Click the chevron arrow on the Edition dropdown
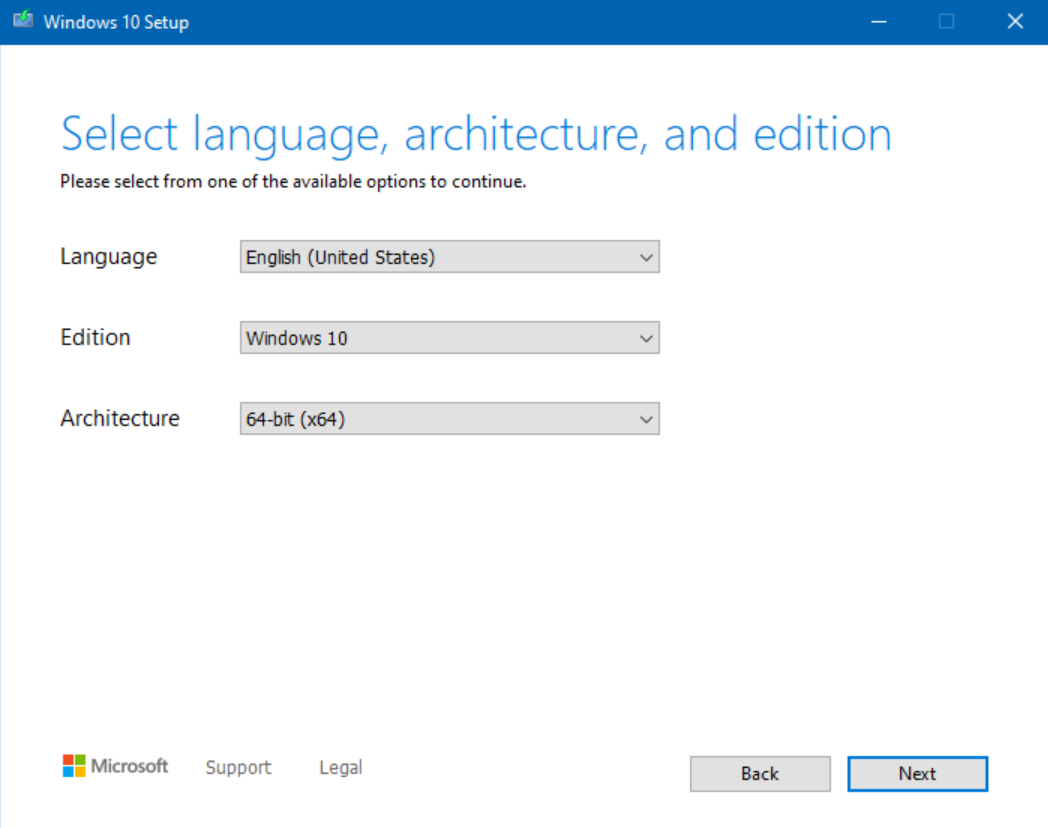Image resolution: width=1048 pixels, height=828 pixels. pyautogui.click(x=646, y=338)
